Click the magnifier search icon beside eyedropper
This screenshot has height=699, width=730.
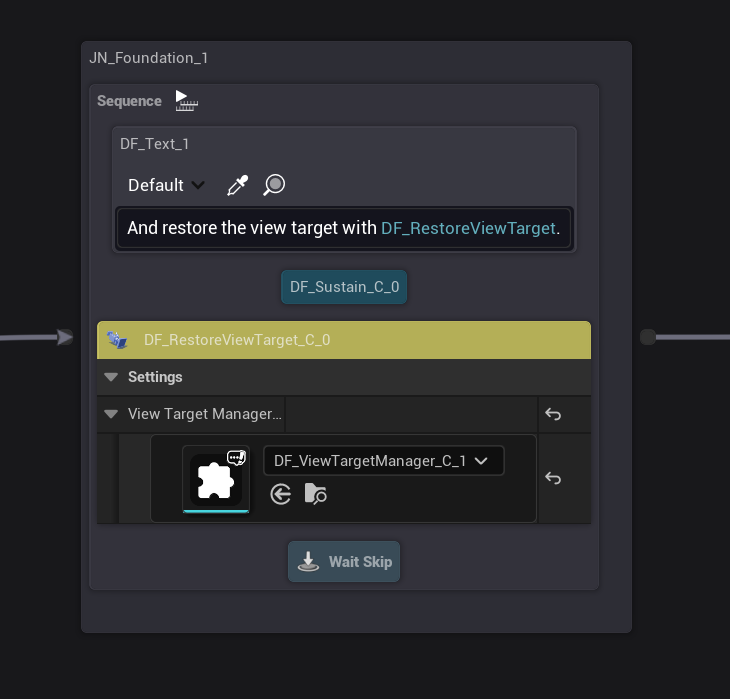coord(274,185)
